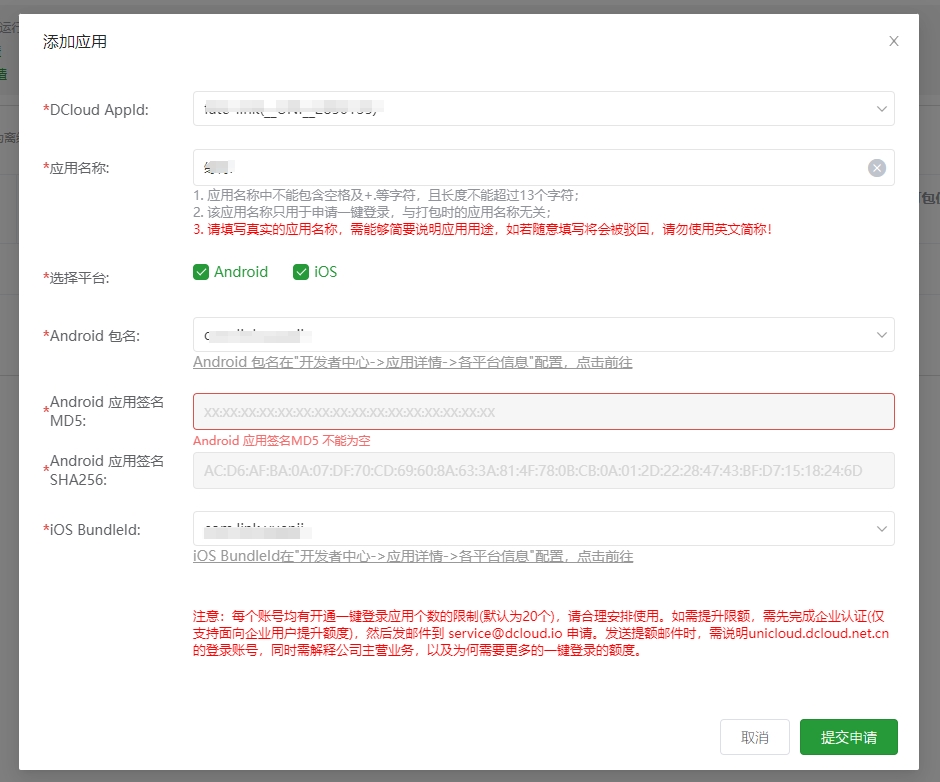
Task: Focus the Android 应用签名 MD5 input field
Action: [x=543, y=412]
